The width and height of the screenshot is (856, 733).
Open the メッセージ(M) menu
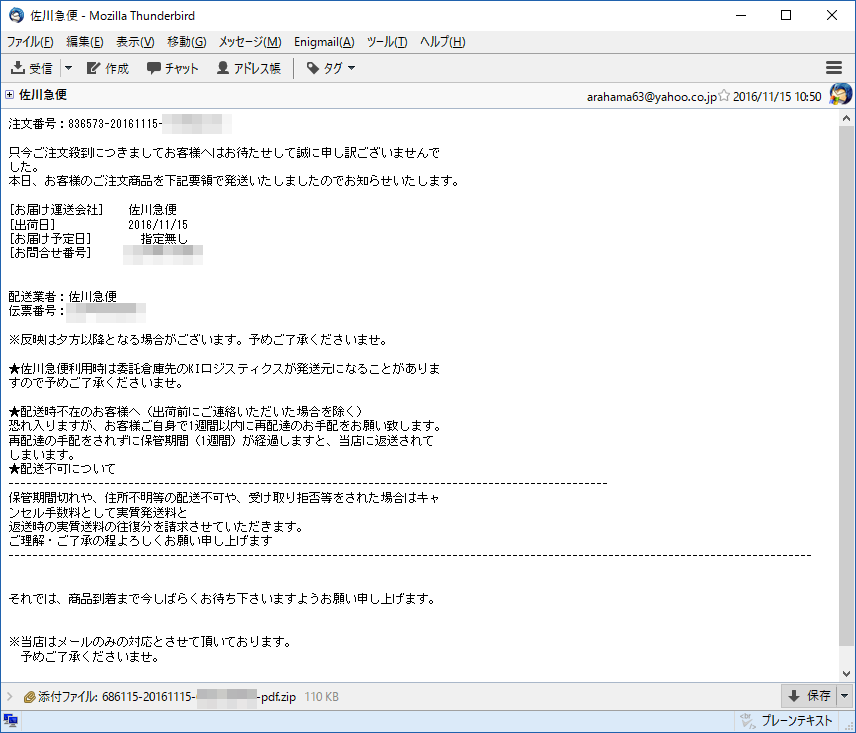tap(249, 41)
